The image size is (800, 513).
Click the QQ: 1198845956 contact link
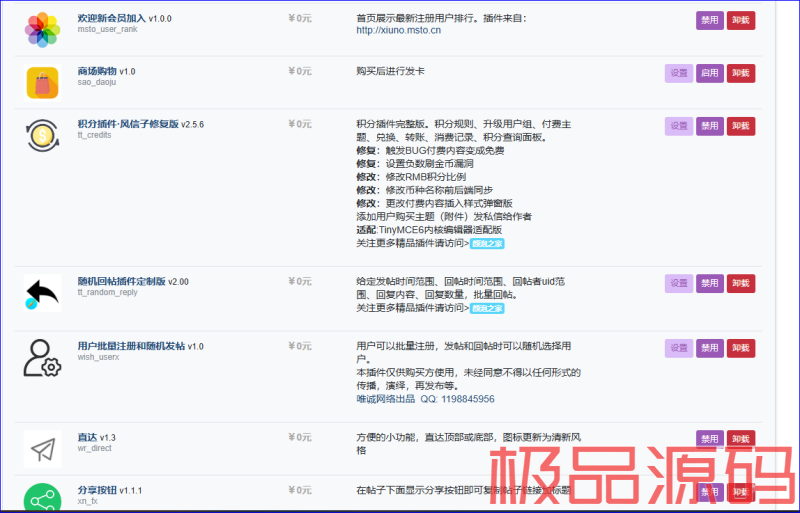click(457, 399)
